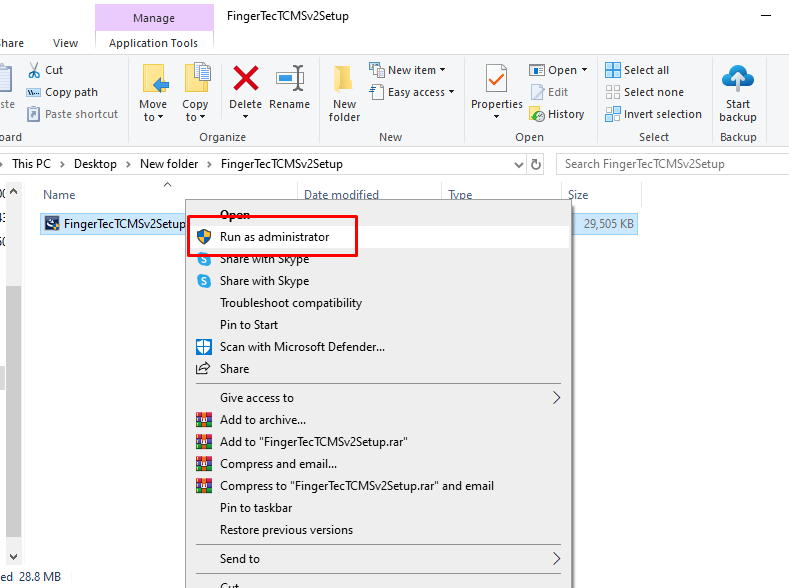The image size is (789, 588).
Task: Click the Move to folder icon
Action: (x=154, y=78)
